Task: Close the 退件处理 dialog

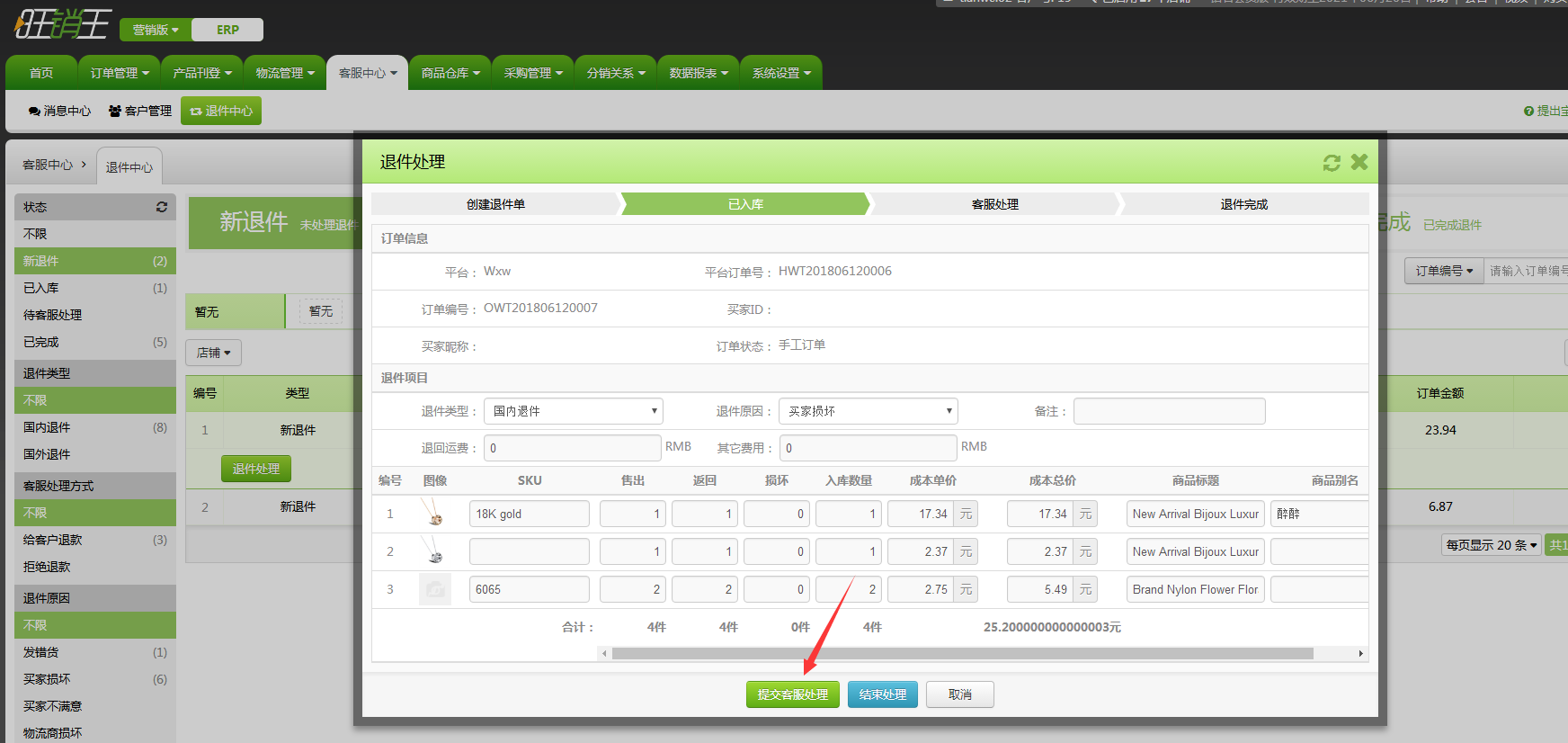Action: point(1359,162)
